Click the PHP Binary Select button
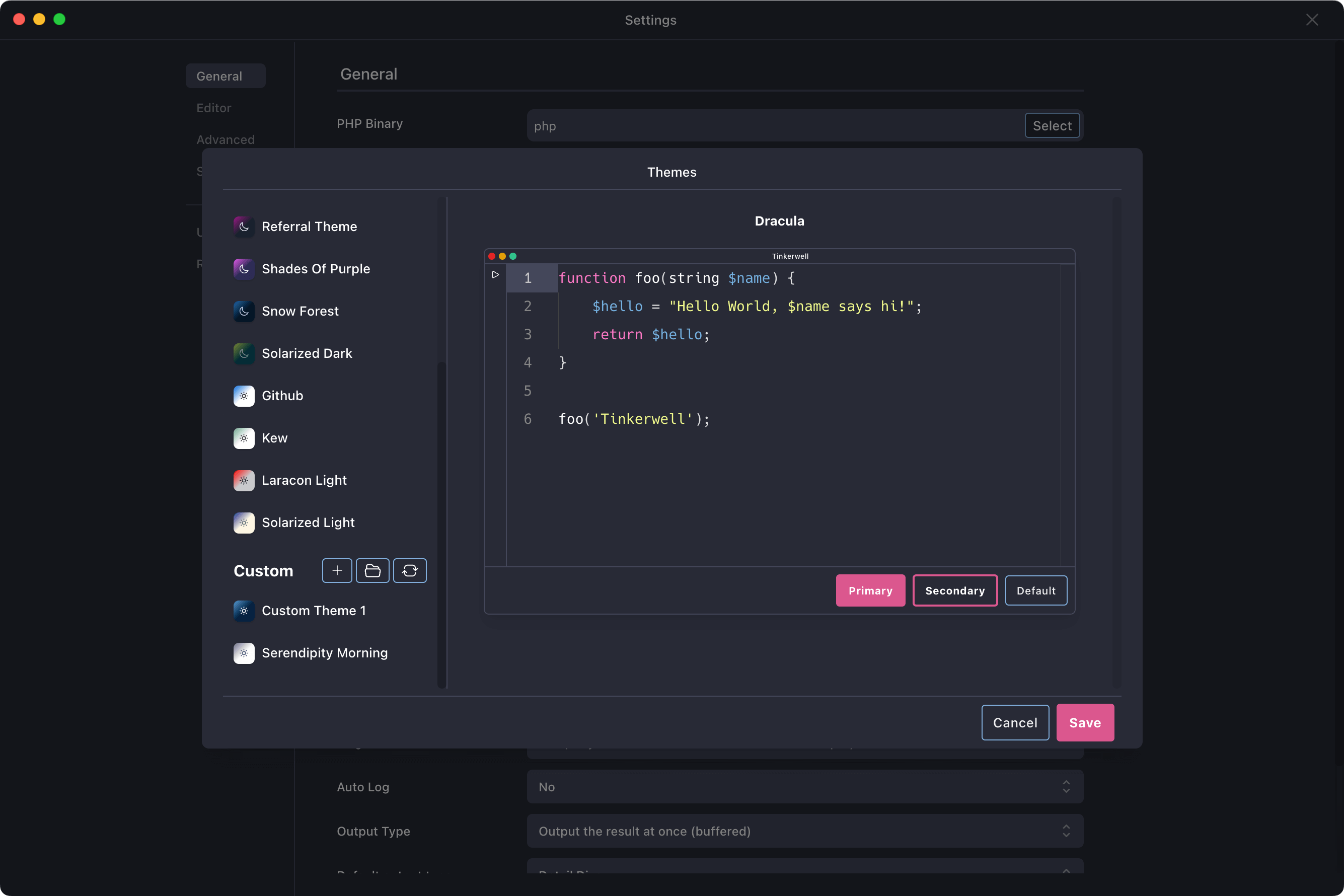The height and width of the screenshot is (896, 1344). point(1052,126)
